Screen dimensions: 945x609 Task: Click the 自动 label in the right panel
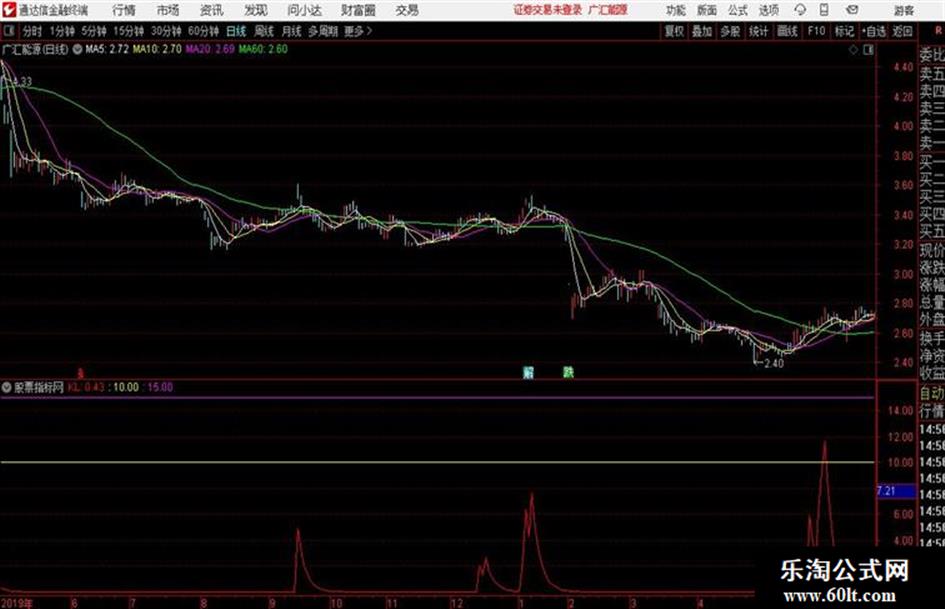point(932,393)
